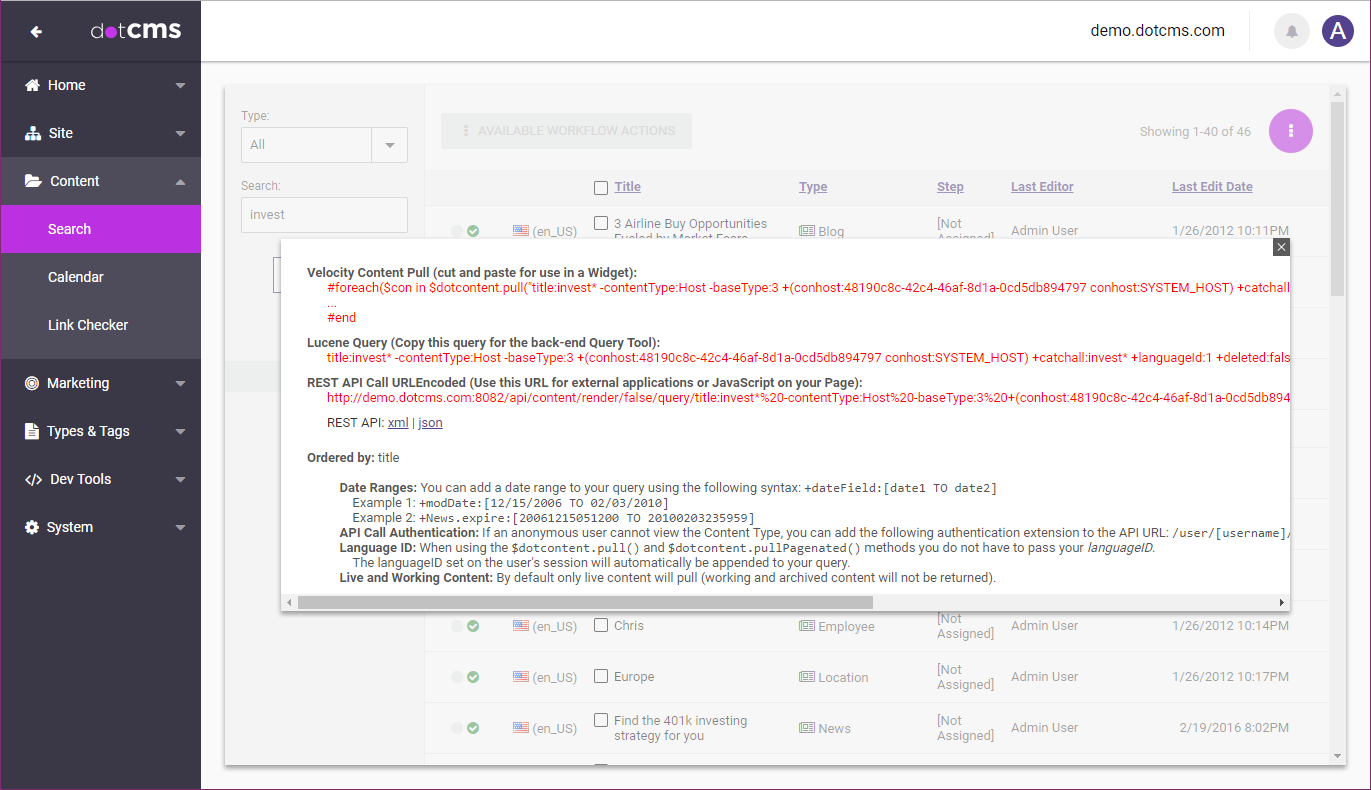This screenshot has height=790, width=1371.
Task: Click the green status icon for Chris row
Action: coord(473,626)
